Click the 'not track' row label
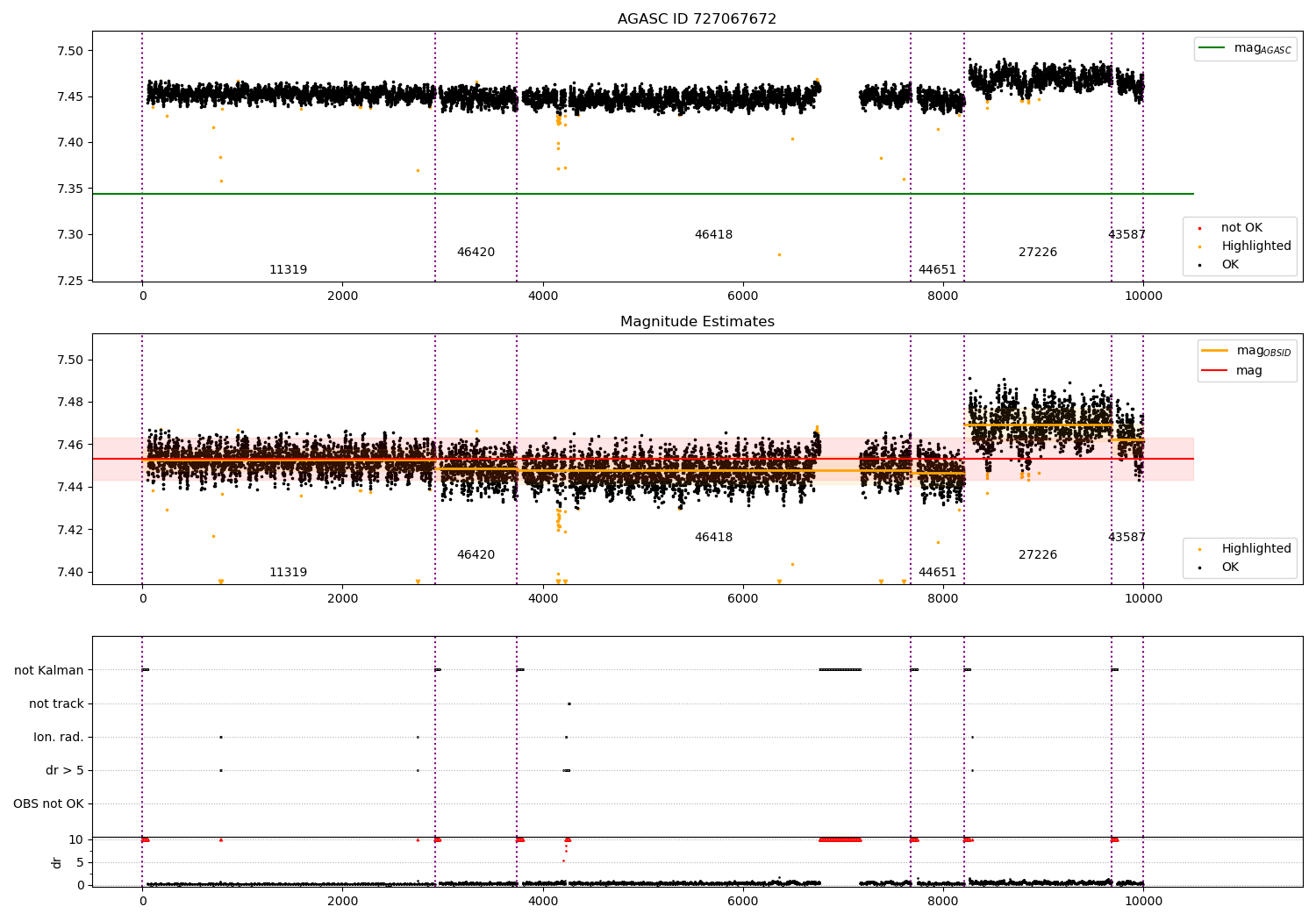This screenshot has height=921, width=1316. pyautogui.click(x=56, y=704)
